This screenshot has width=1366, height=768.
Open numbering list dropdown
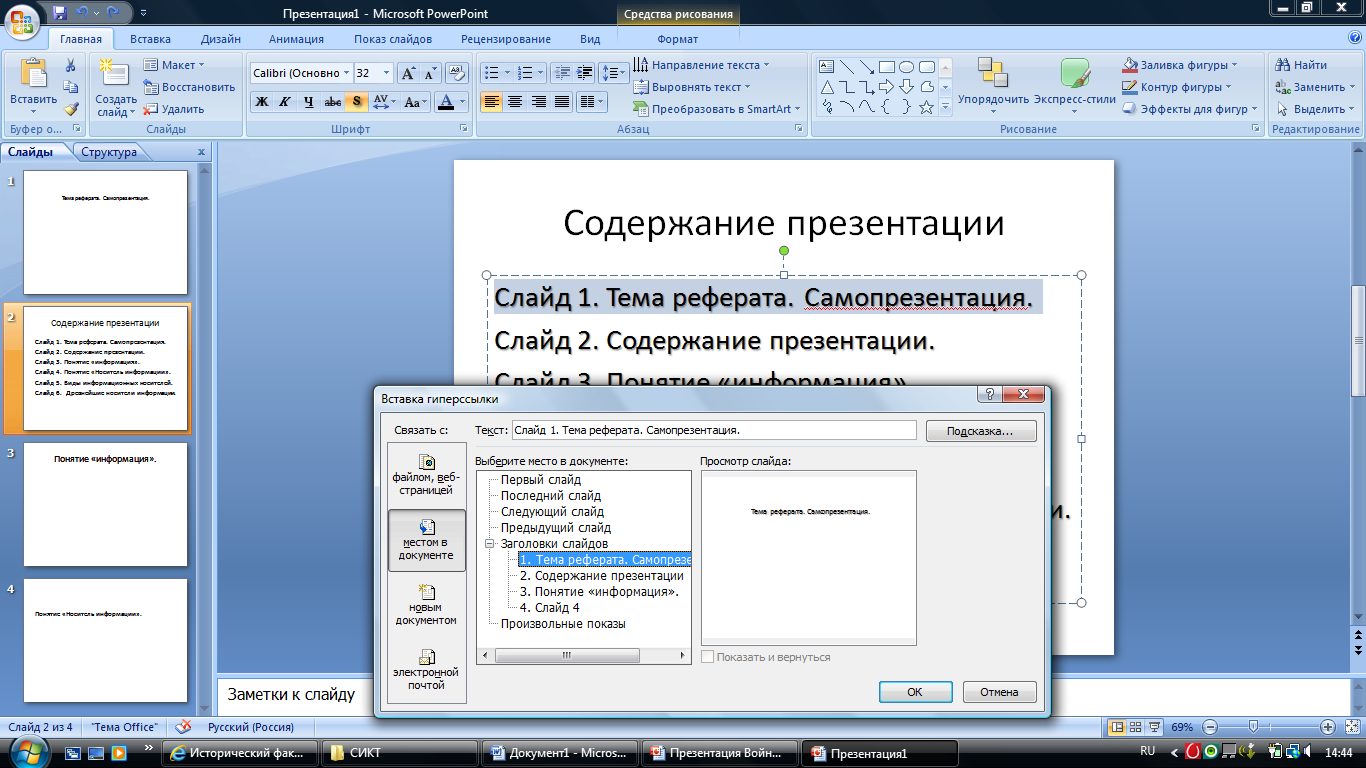tap(540, 73)
